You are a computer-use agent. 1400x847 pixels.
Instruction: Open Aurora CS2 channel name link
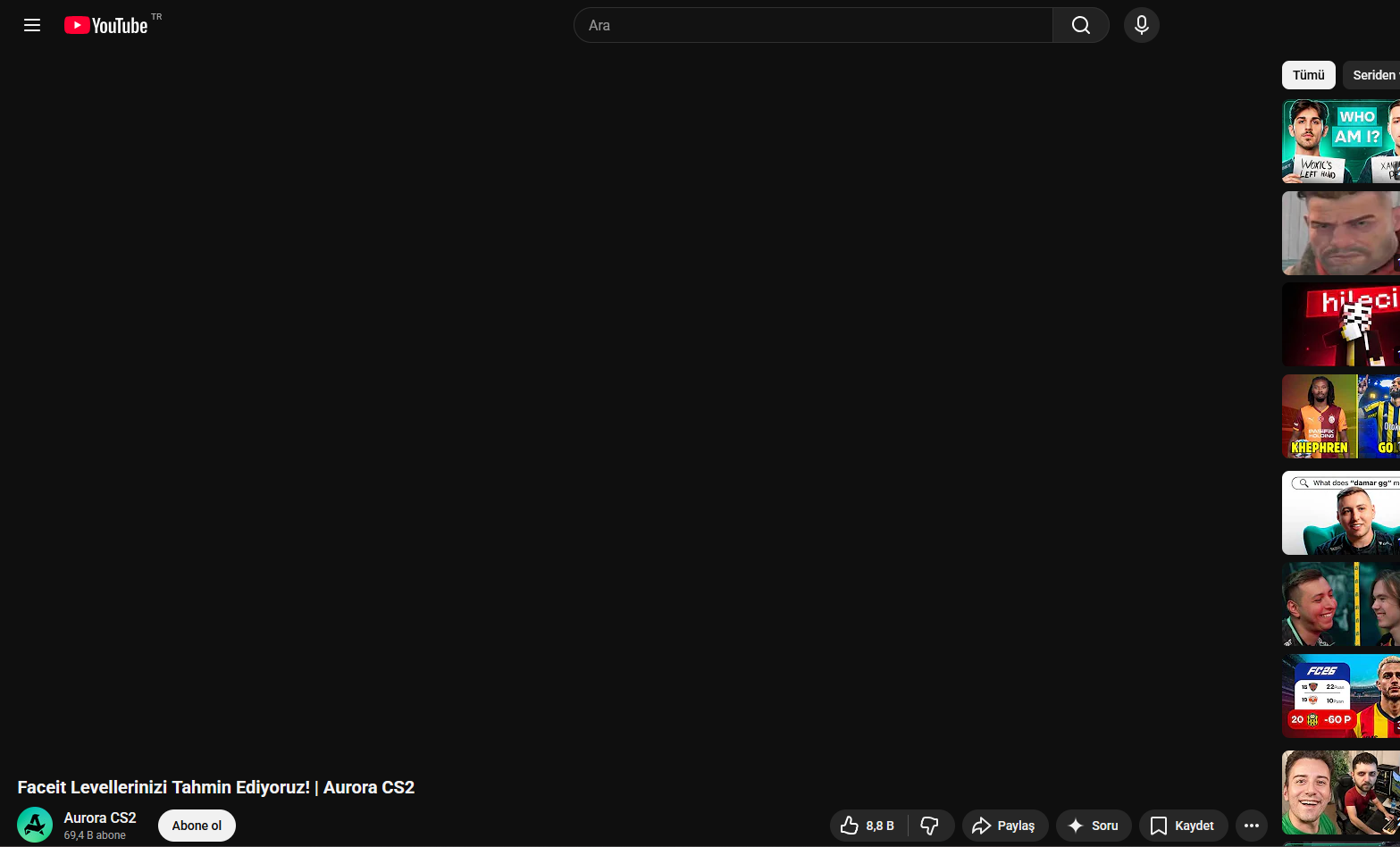pyautogui.click(x=100, y=818)
